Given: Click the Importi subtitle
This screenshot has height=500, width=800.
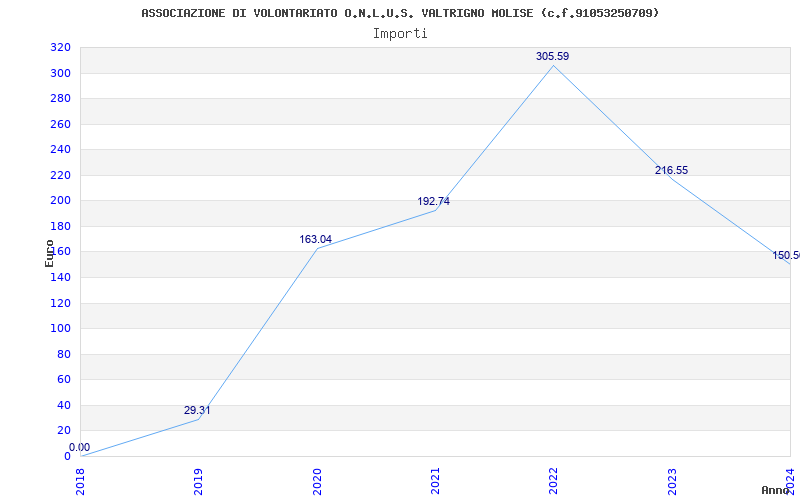Looking at the screenshot, I should coord(400,34).
